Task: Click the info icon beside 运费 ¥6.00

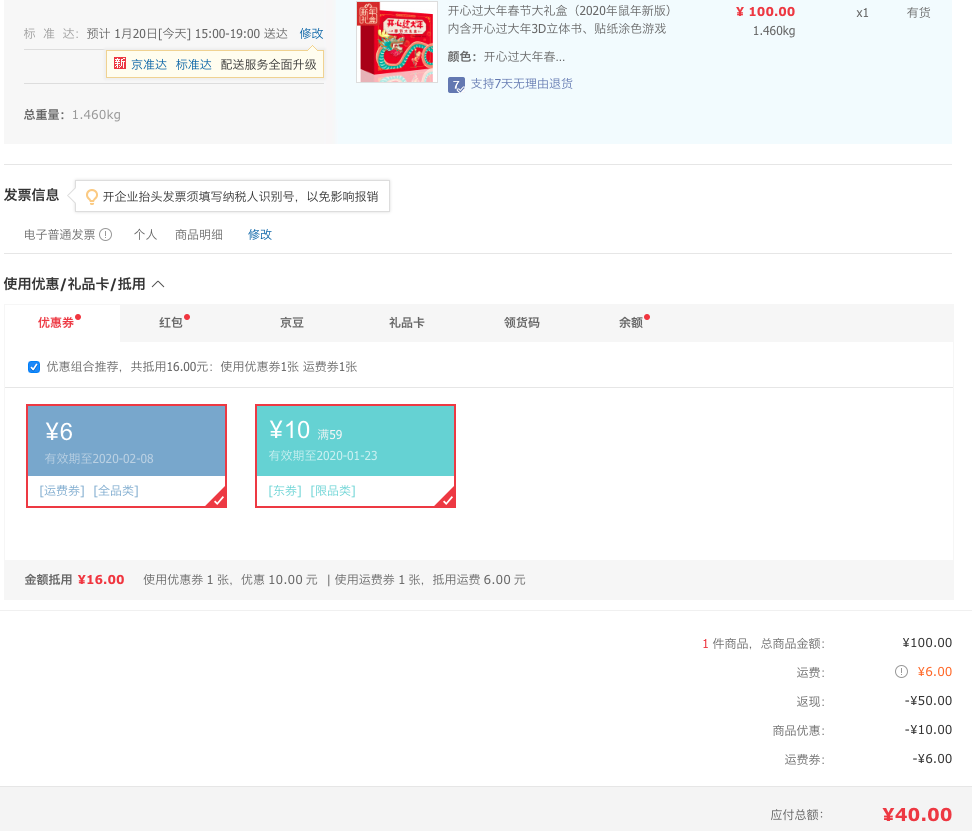Action: point(901,672)
